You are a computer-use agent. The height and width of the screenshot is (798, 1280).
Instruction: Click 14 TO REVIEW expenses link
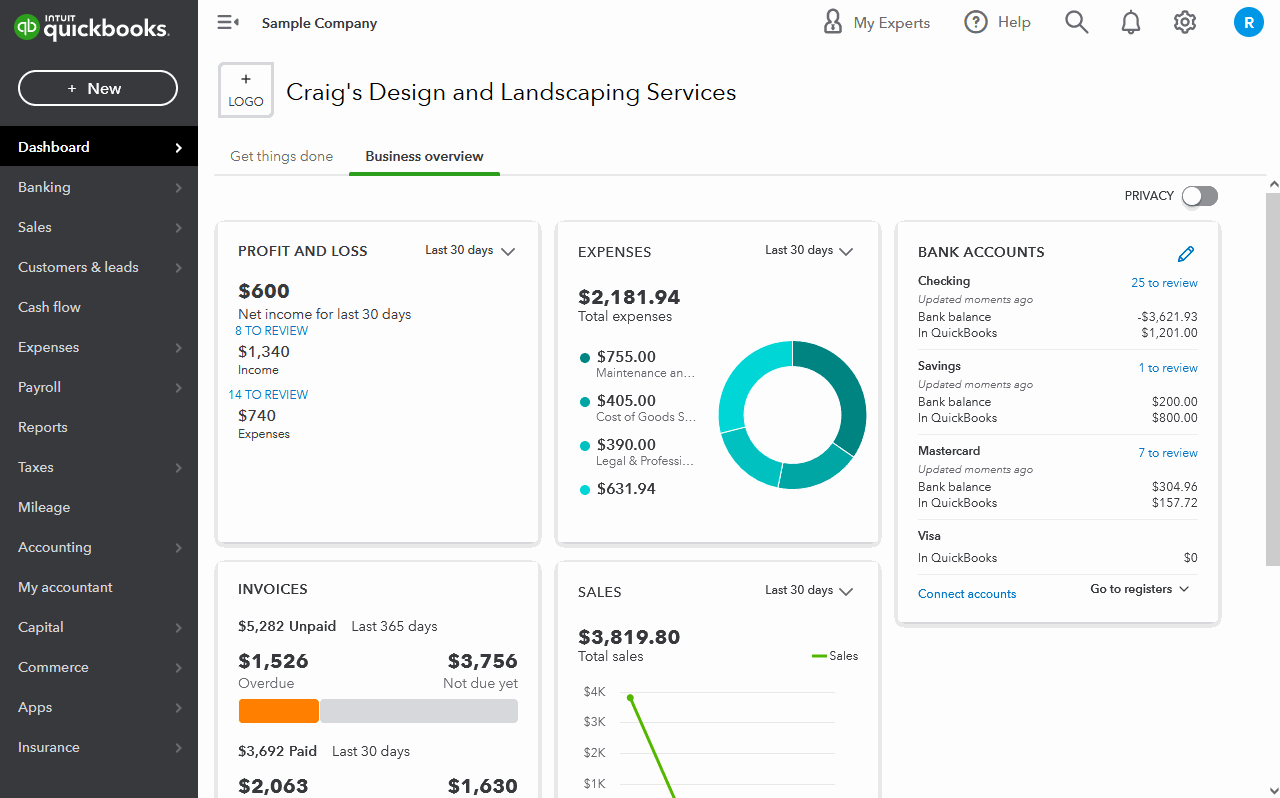pos(268,395)
